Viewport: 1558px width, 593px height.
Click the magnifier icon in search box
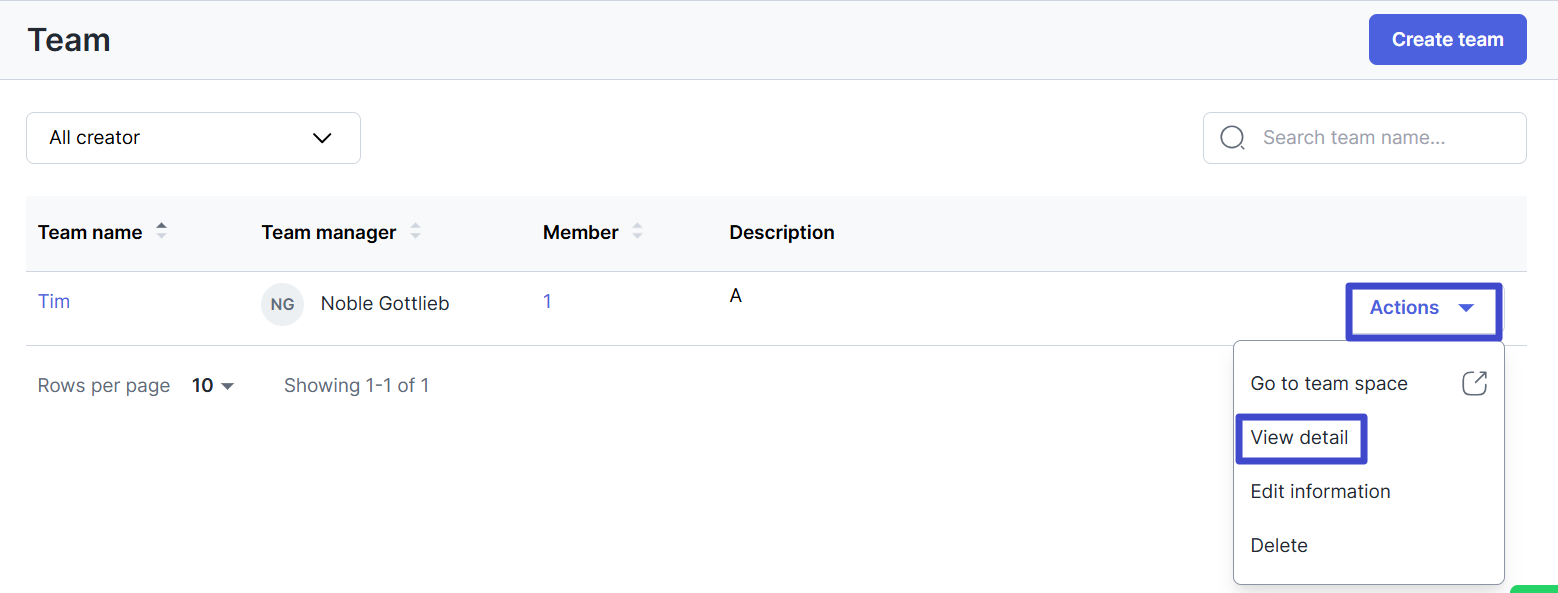[x=1233, y=138]
